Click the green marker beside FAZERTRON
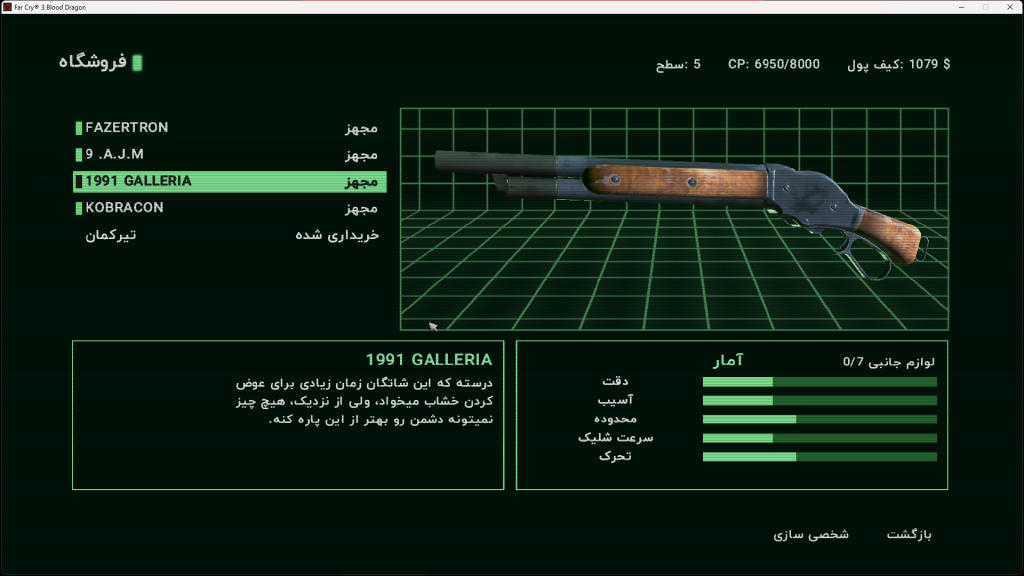 click(78, 128)
